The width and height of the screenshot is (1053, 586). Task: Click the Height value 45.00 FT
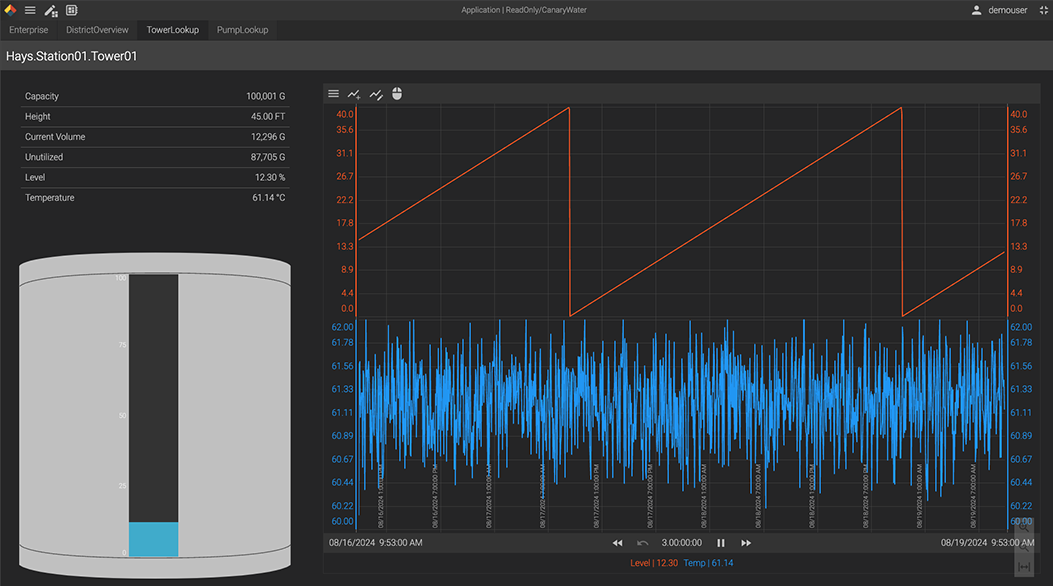click(268, 117)
